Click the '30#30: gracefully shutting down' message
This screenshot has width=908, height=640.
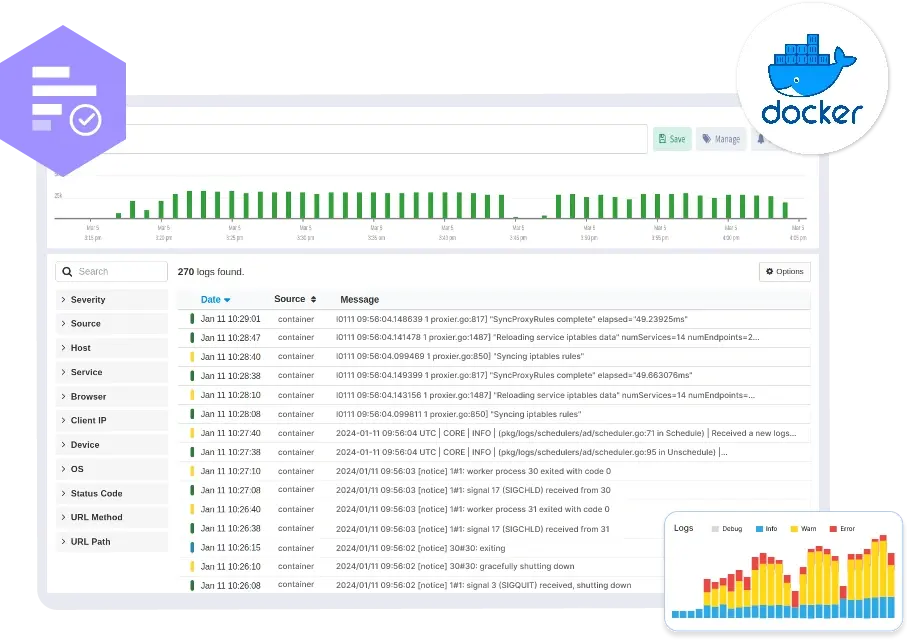pos(455,566)
